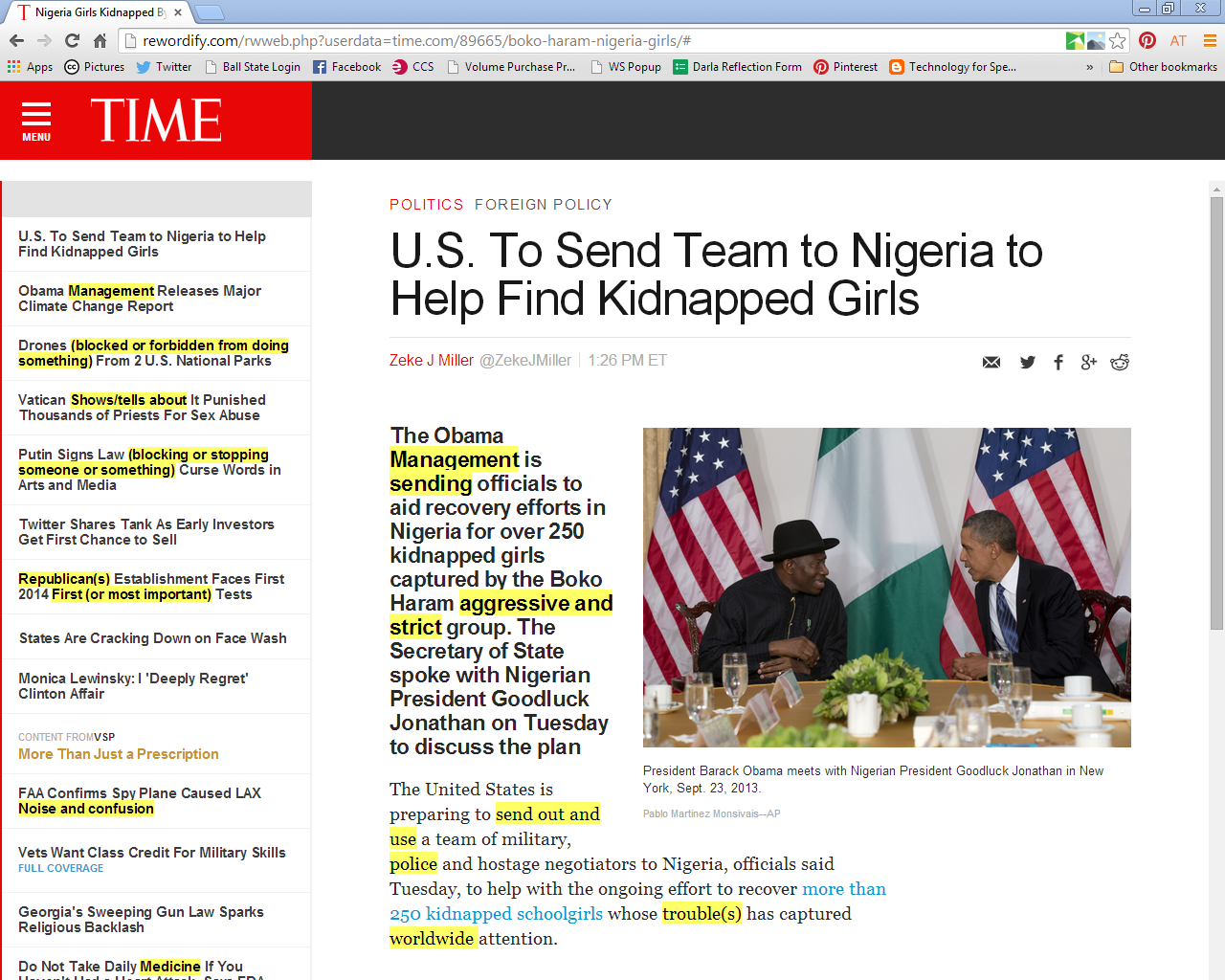The height and width of the screenshot is (980, 1225).
Task: Click the scrollbar up arrow
Action: [x=1216, y=189]
